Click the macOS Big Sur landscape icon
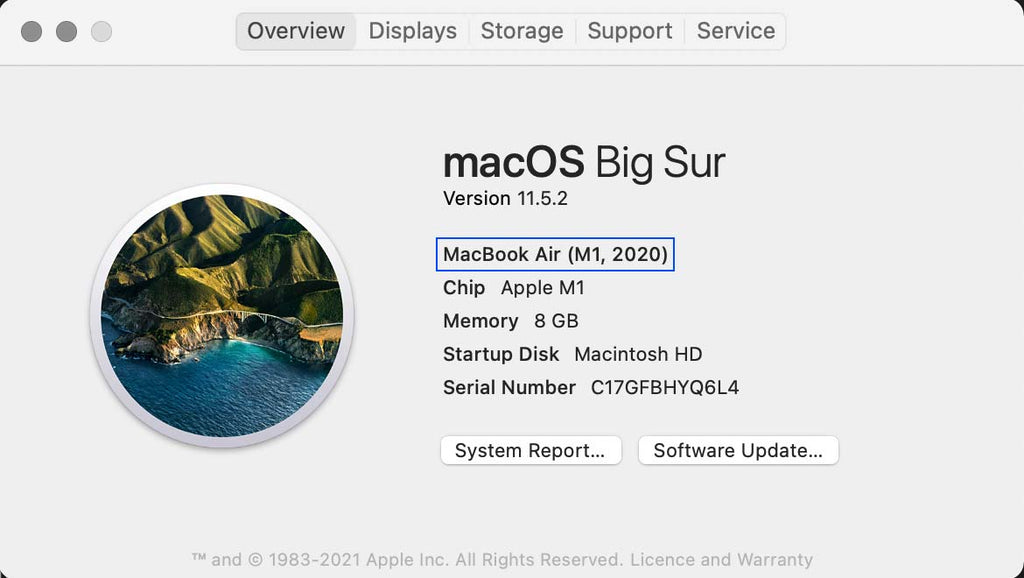 coord(222,315)
